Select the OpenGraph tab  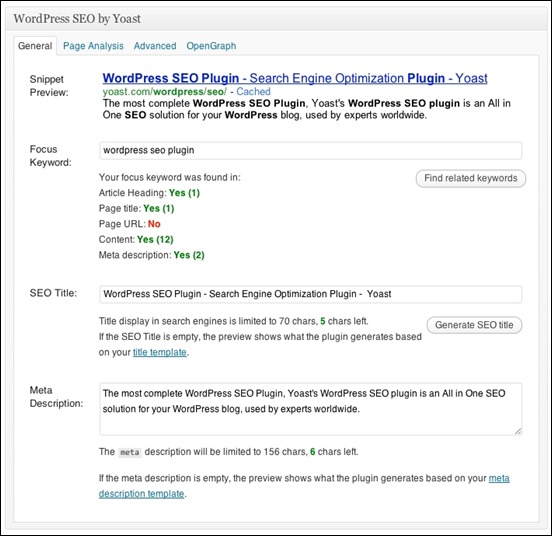211,46
